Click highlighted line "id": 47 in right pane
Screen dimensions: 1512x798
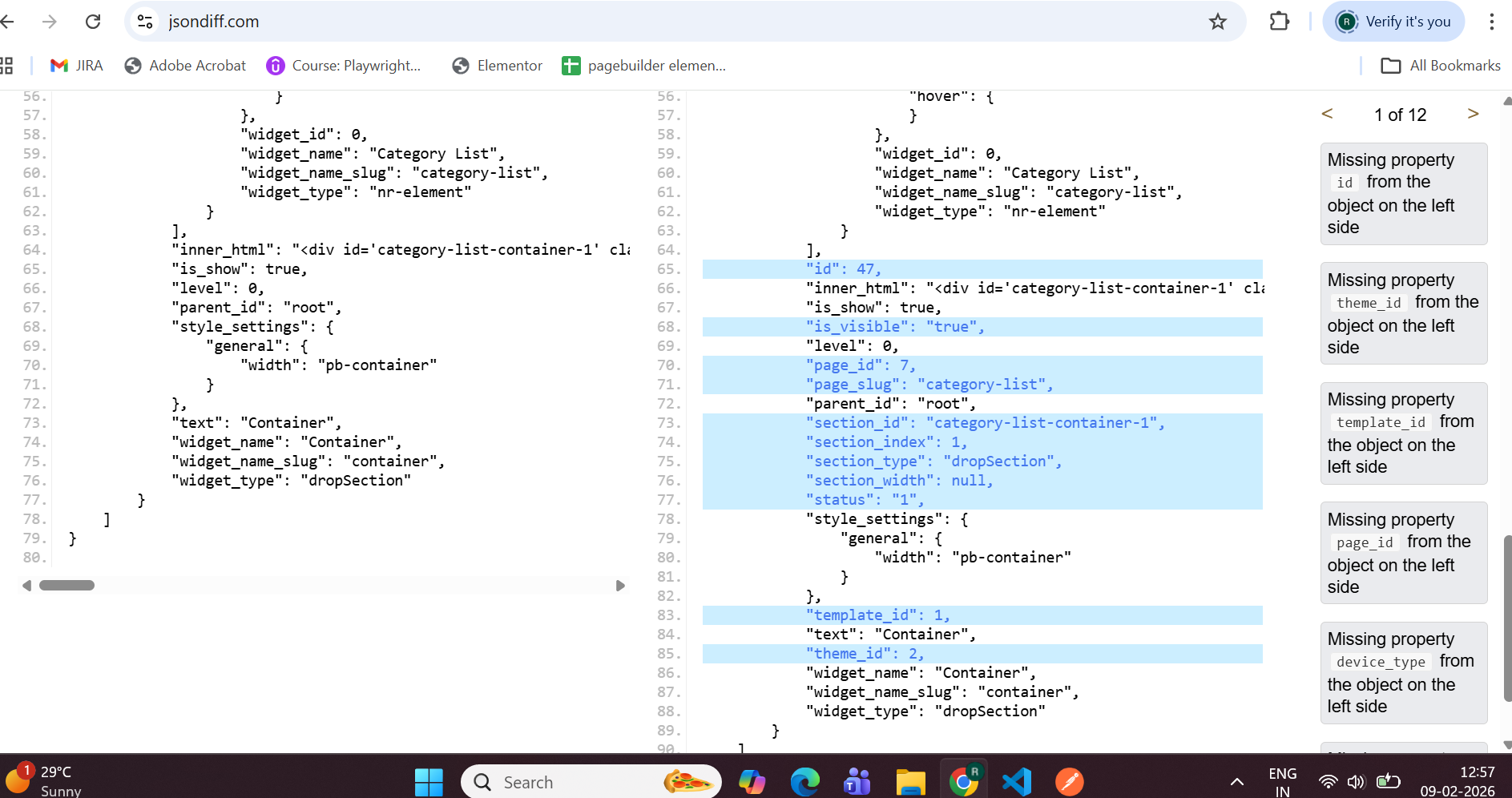coord(982,269)
